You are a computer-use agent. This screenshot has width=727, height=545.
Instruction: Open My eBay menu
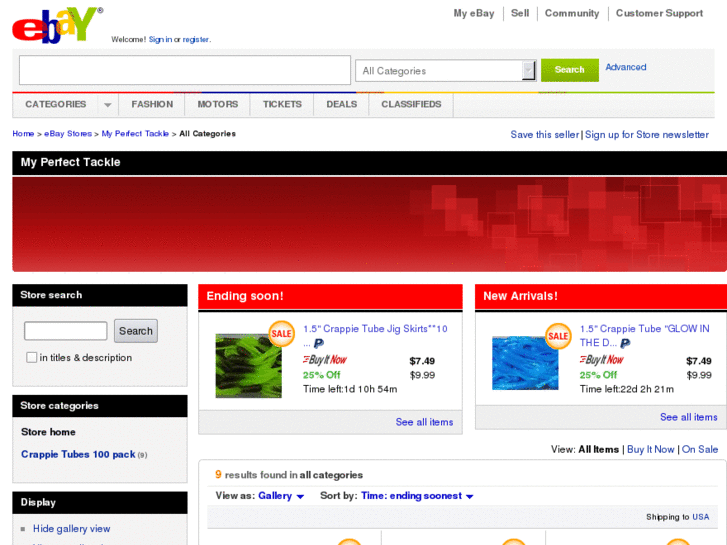[474, 13]
